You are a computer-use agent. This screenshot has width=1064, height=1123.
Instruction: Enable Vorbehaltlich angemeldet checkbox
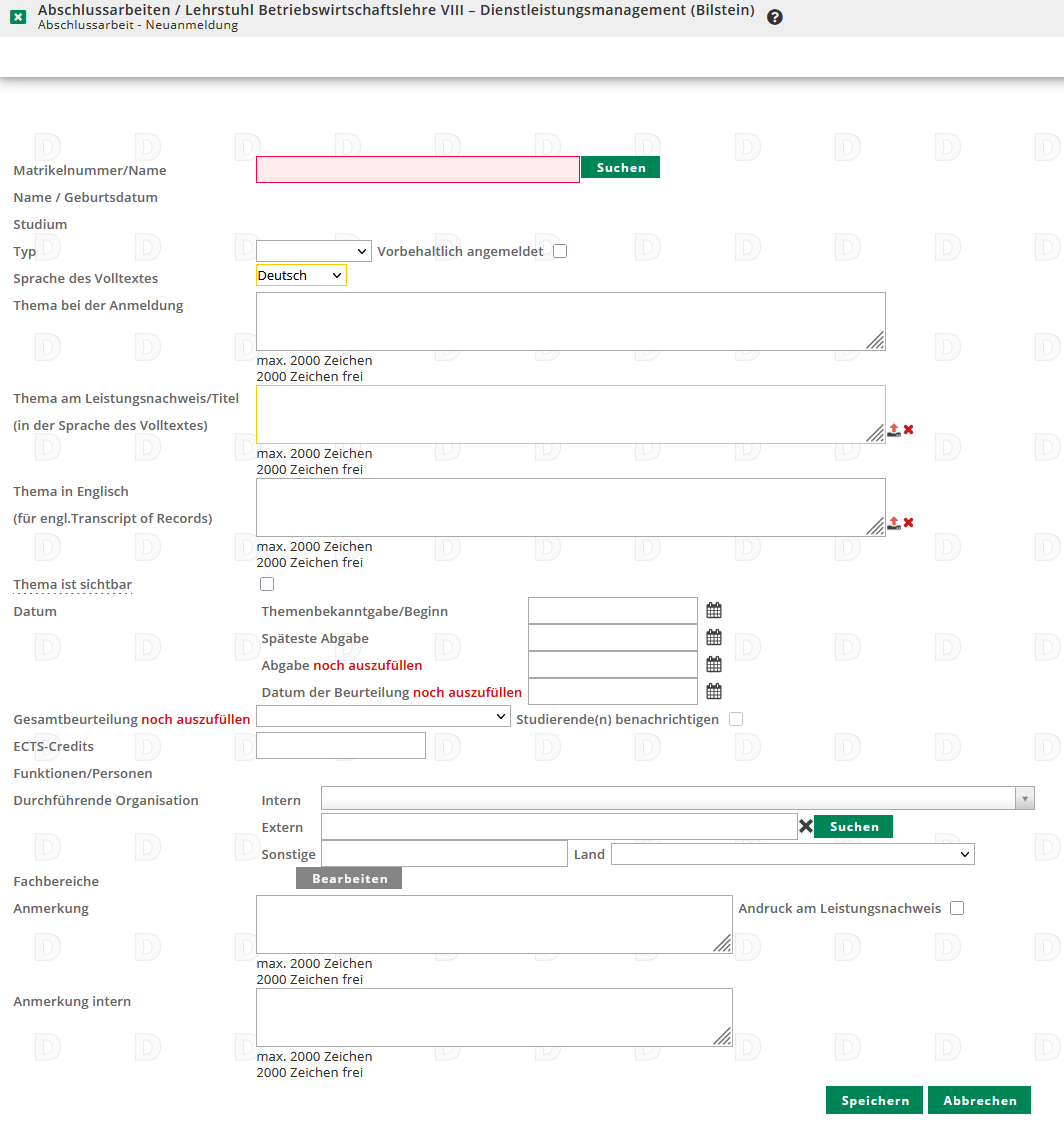point(560,251)
